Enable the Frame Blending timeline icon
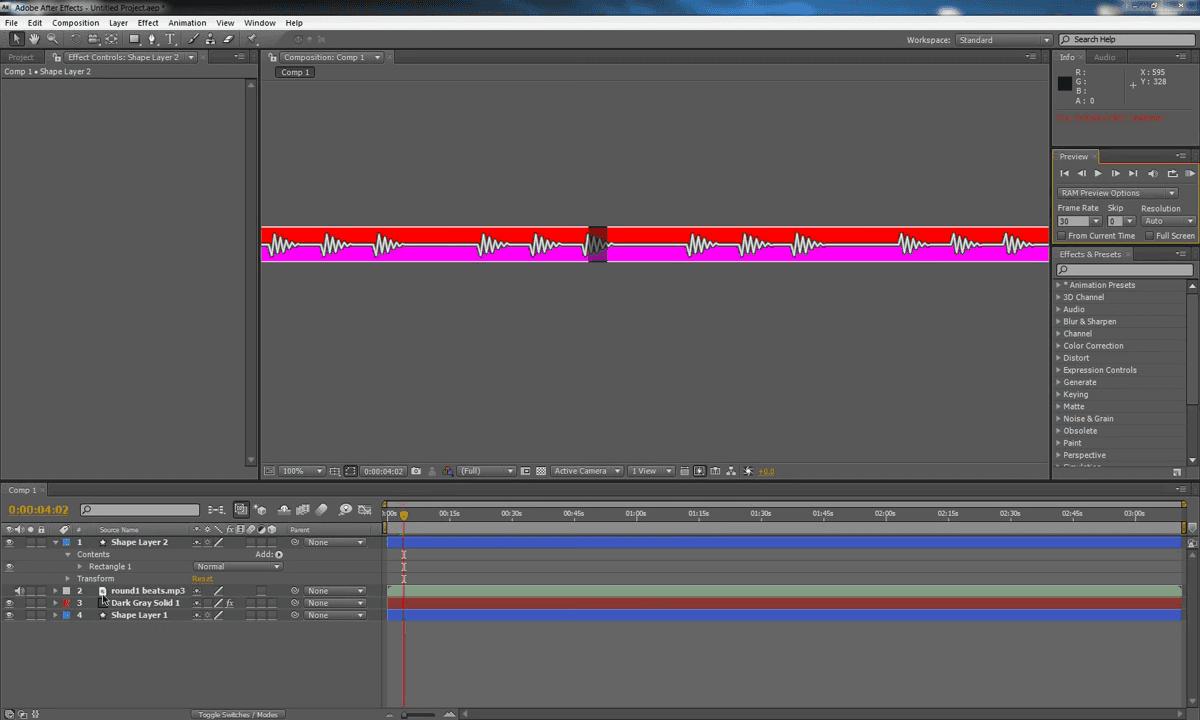 [x=303, y=510]
